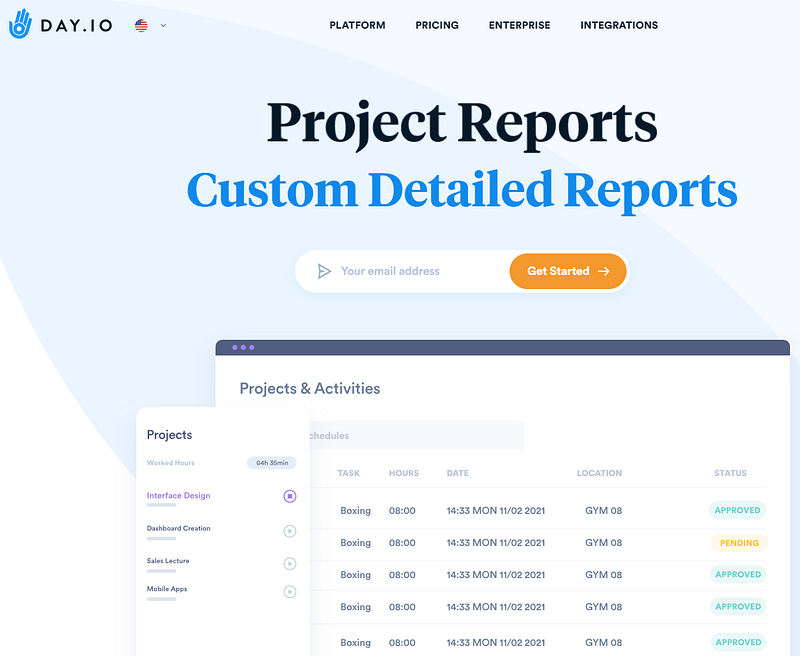Viewport: 800px width, 656px height.
Task: Click the Day.io hand logo
Action: click(x=20, y=24)
